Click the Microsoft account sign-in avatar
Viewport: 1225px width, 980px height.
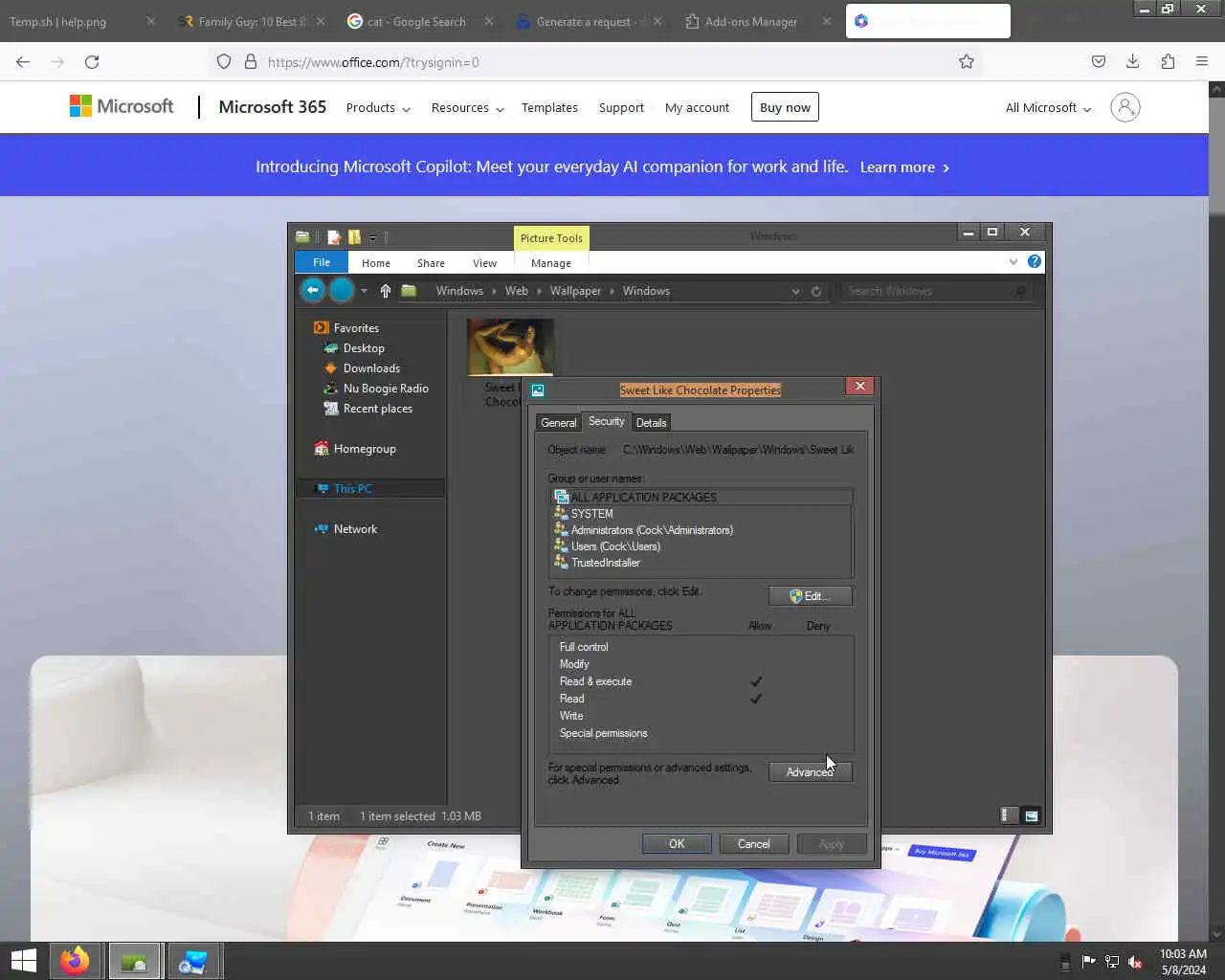pyautogui.click(x=1125, y=107)
